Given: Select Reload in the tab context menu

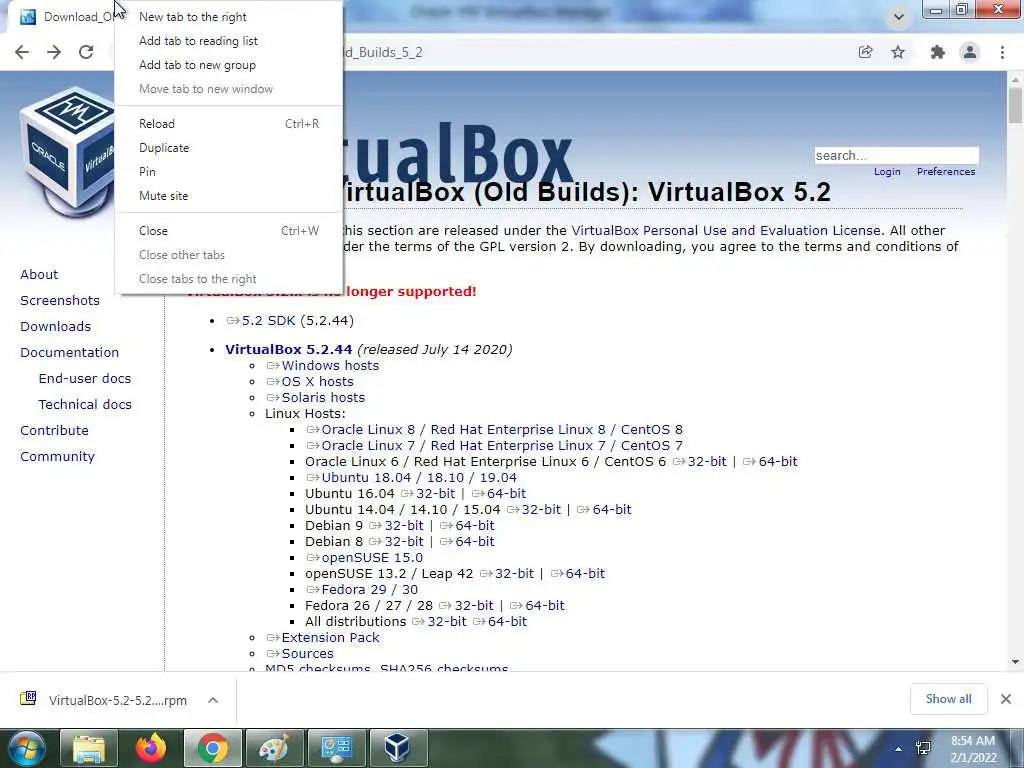Looking at the screenshot, I should (229, 124).
